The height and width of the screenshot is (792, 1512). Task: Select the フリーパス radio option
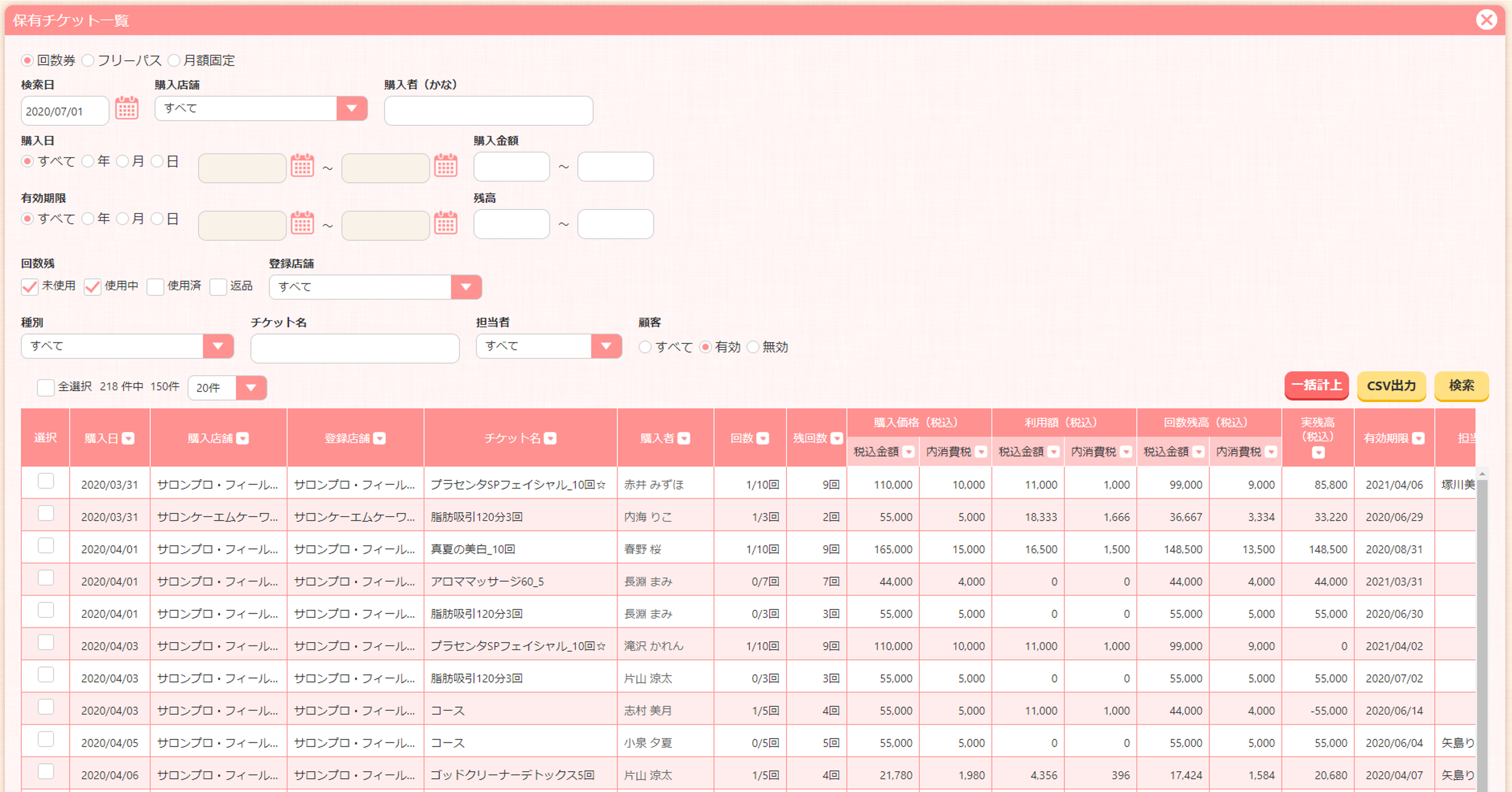[x=88, y=60]
